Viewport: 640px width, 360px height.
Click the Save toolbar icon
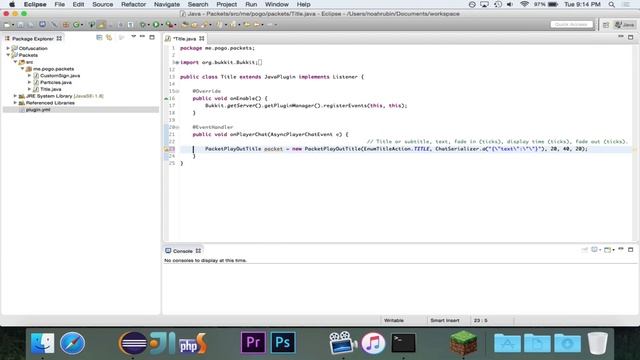(x=20, y=24)
